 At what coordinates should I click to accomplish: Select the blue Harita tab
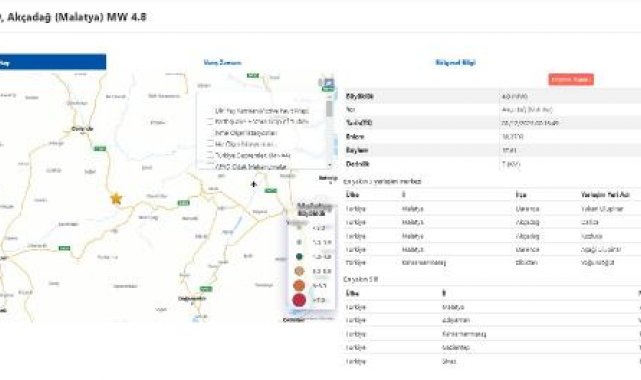[x=52, y=62]
